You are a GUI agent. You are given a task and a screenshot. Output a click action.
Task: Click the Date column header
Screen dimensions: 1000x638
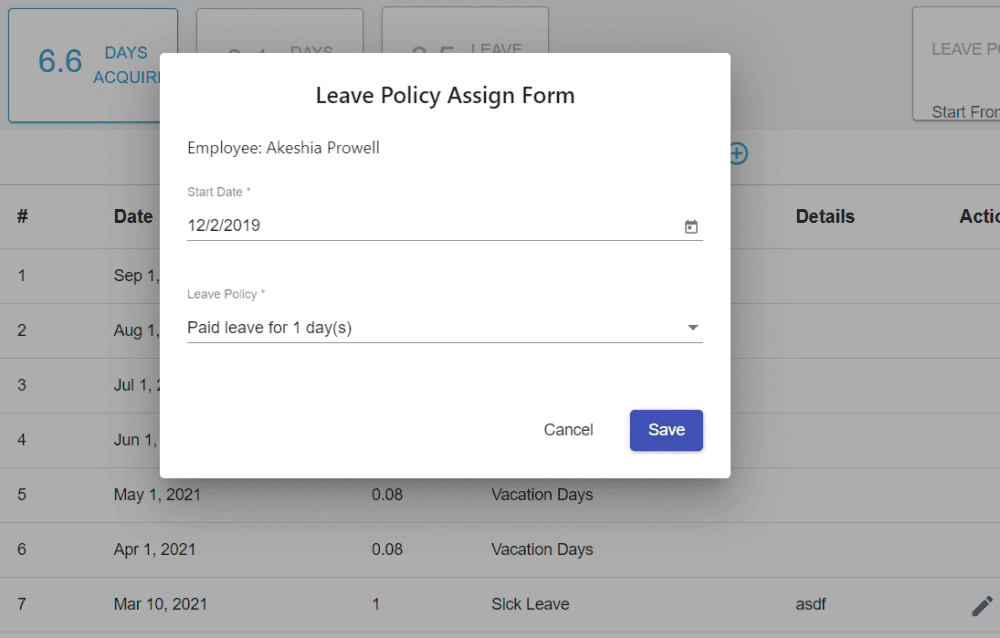(133, 216)
